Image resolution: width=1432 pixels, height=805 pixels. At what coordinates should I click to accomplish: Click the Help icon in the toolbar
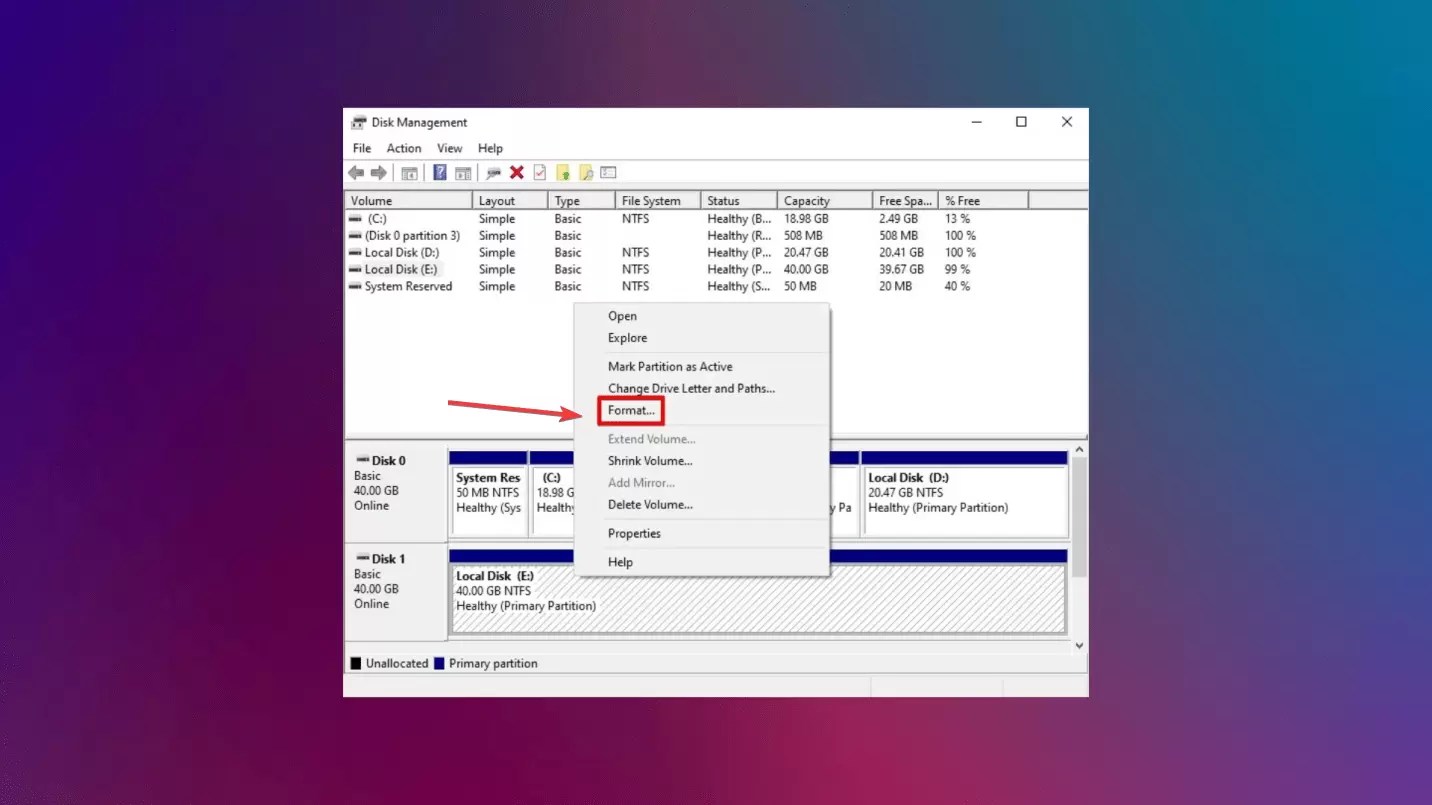pyautogui.click(x=440, y=172)
